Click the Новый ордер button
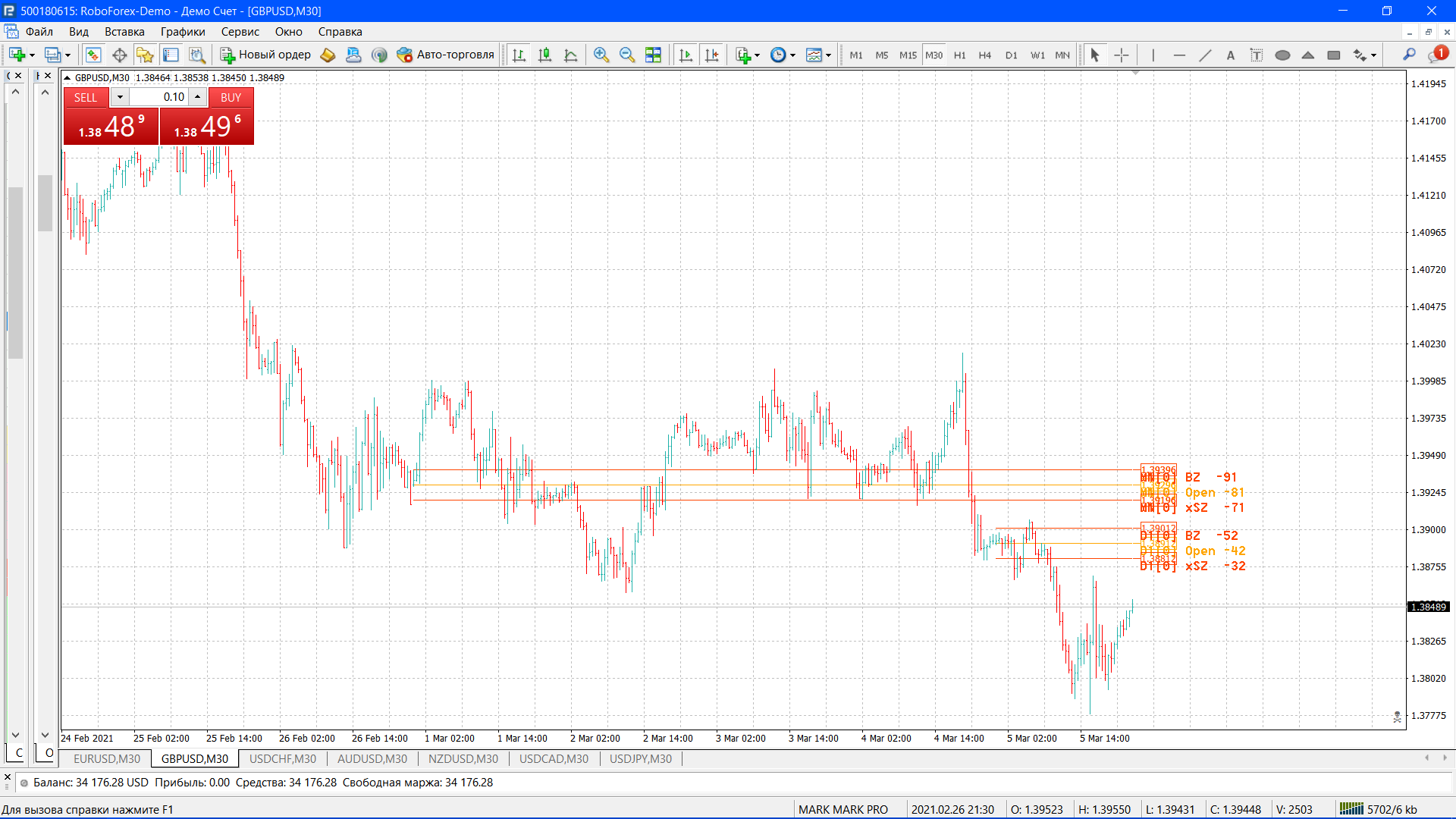The image size is (1456, 819). coord(265,55)
